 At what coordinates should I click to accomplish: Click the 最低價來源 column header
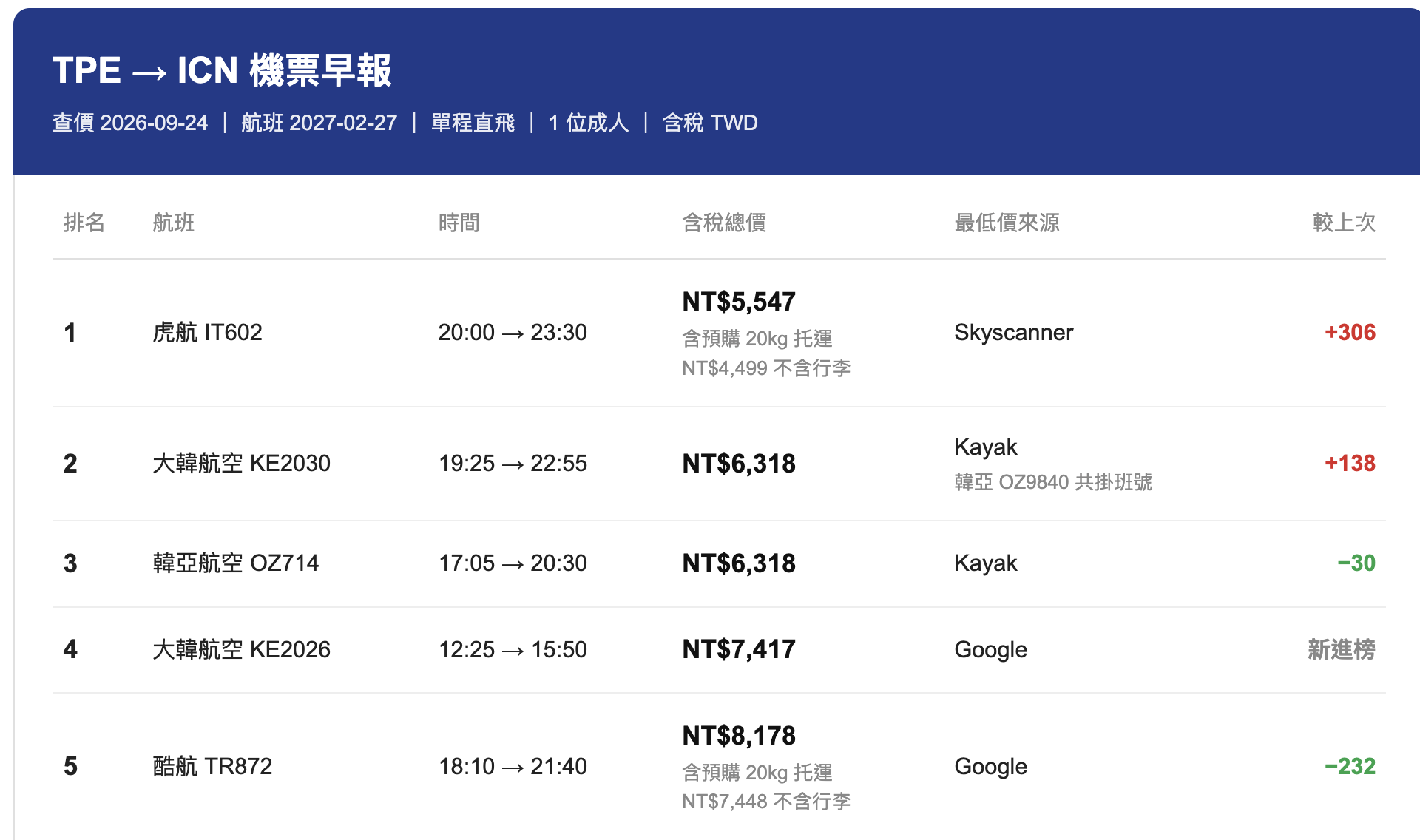pyautogui.click(x=1007, y=223)
